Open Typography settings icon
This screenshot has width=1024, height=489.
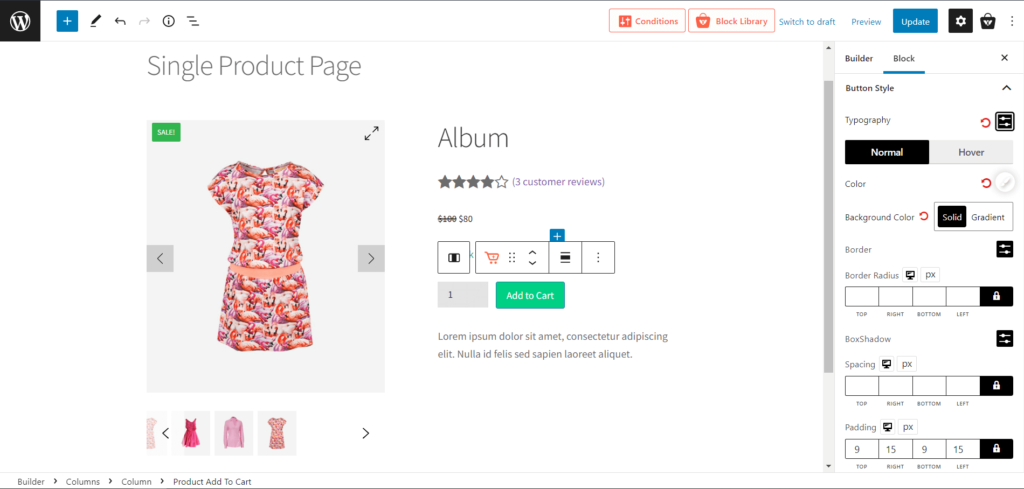1005,121
